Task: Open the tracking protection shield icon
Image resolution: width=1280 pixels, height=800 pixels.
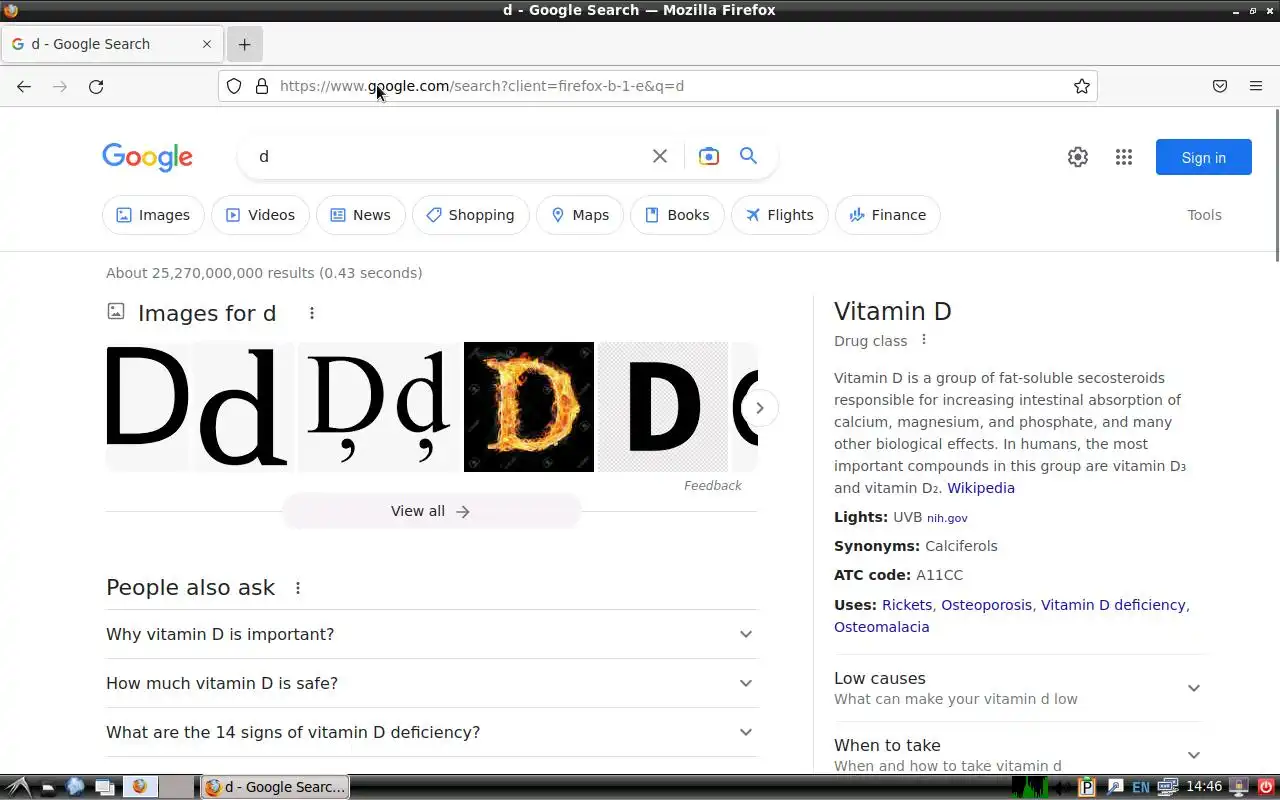Action: (234, 86)
